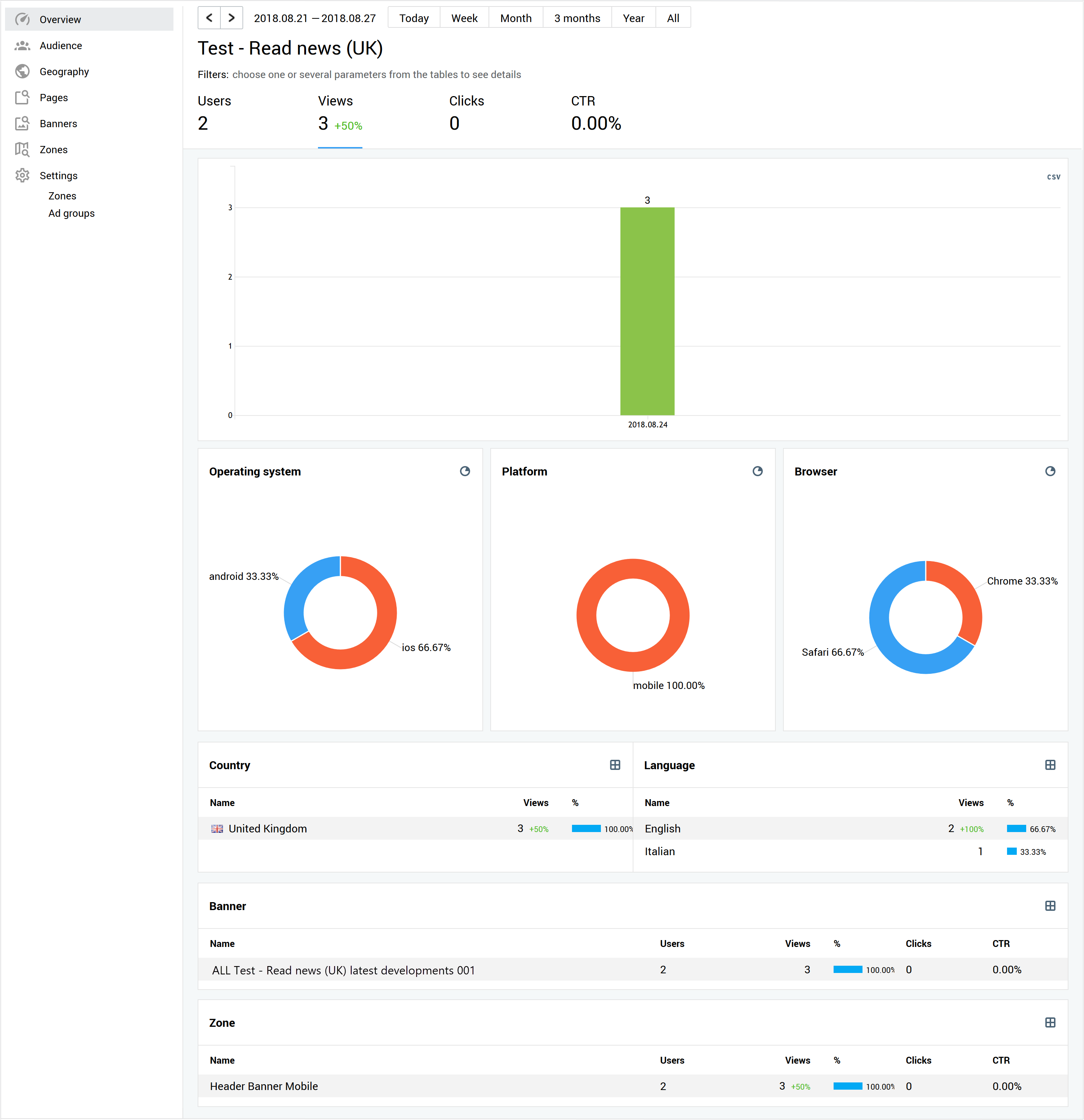Toggle Browser panel chart view icon
Viewport: 1084px width, 1120px height.
click(x=1050, y=471)
